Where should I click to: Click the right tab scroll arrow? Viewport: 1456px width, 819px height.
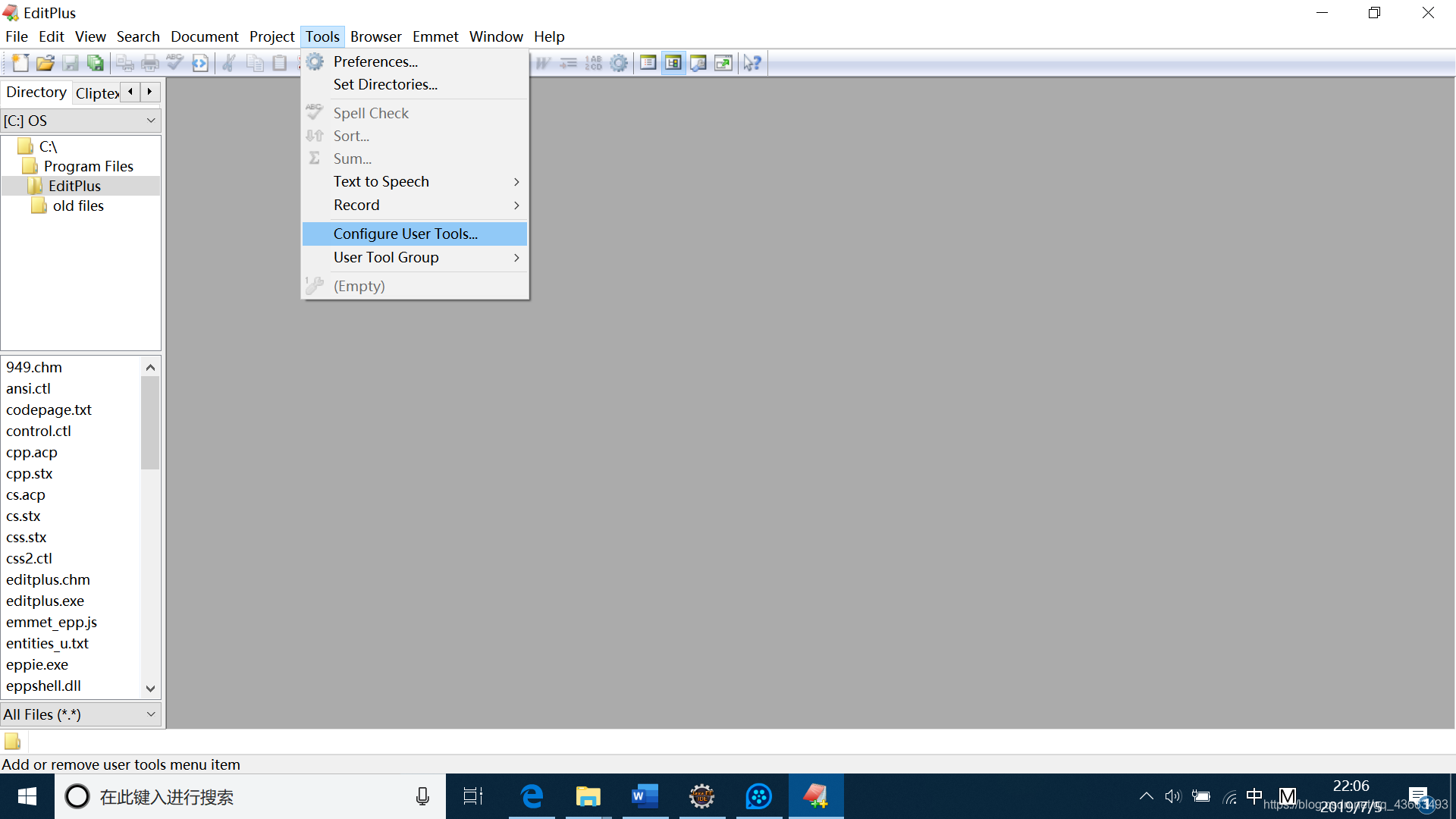pos(150,92)
